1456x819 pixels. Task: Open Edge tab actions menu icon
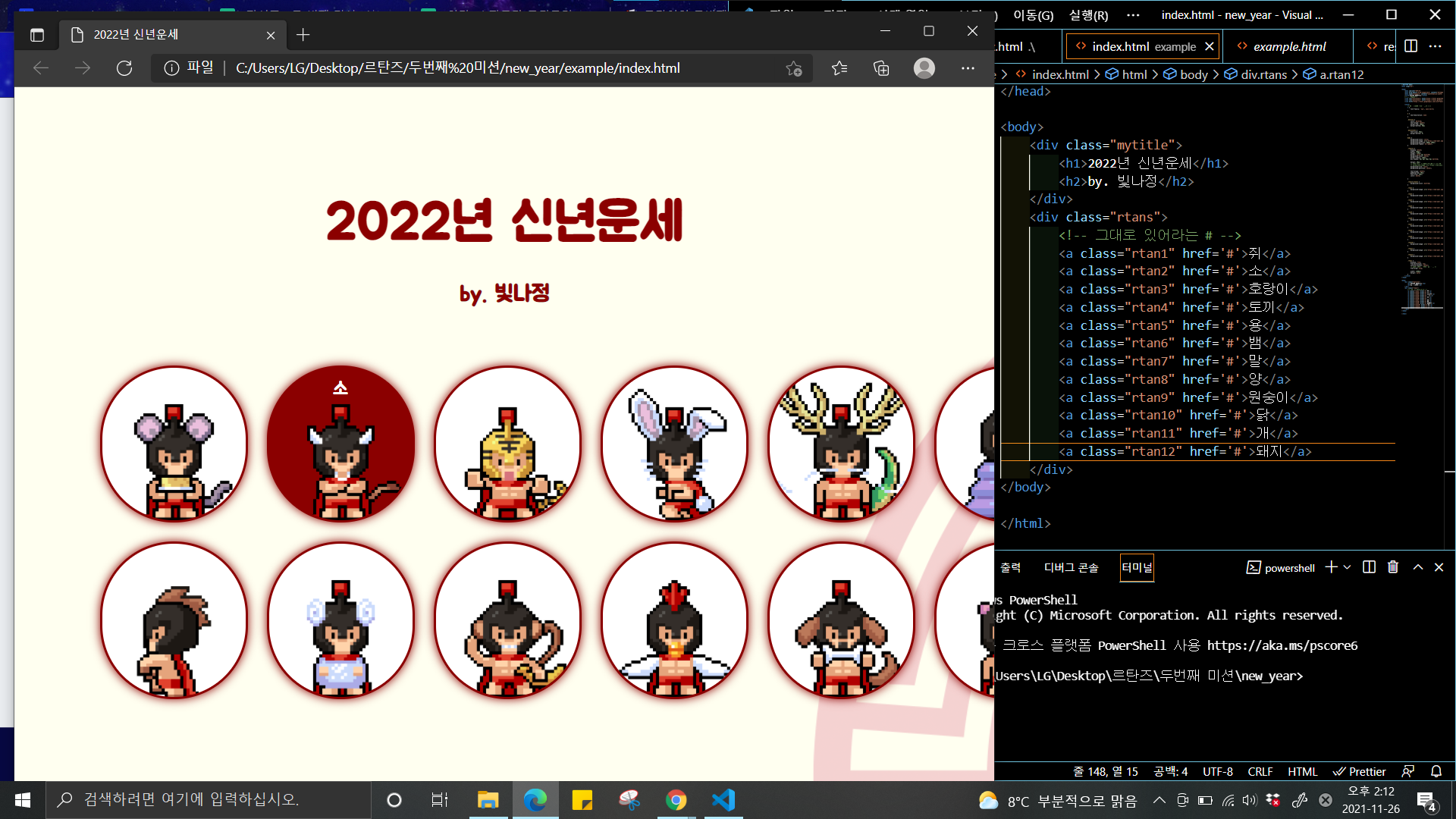click(37, 35)
